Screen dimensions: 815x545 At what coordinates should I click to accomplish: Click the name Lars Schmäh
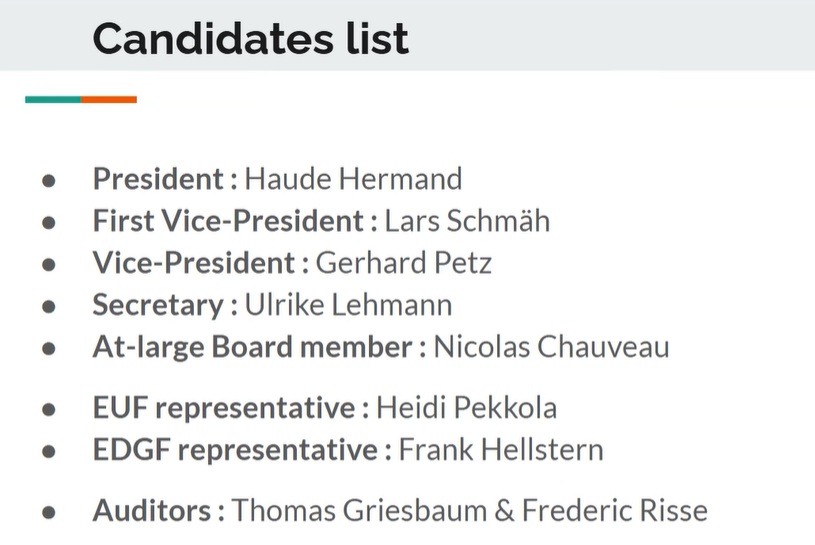467,220
